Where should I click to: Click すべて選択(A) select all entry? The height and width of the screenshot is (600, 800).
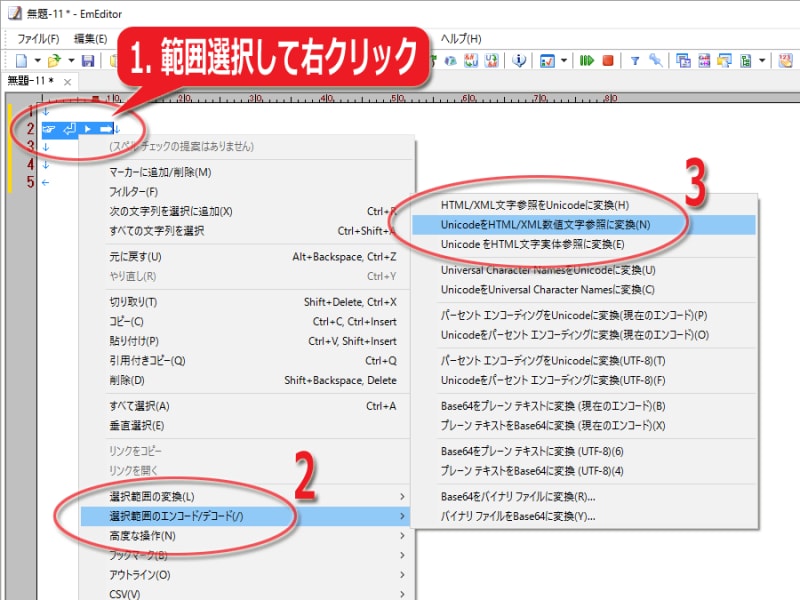246,406
